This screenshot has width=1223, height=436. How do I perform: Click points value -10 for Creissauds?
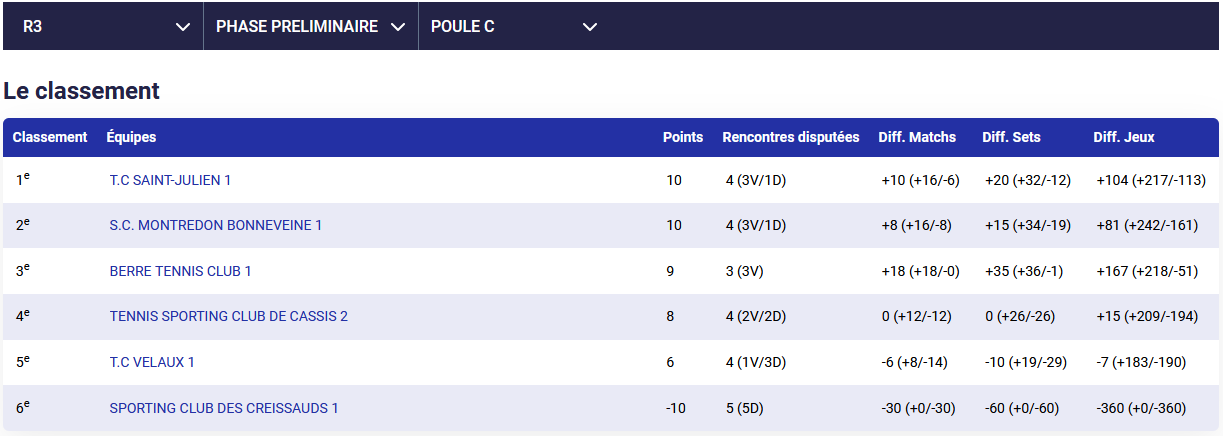674,408
